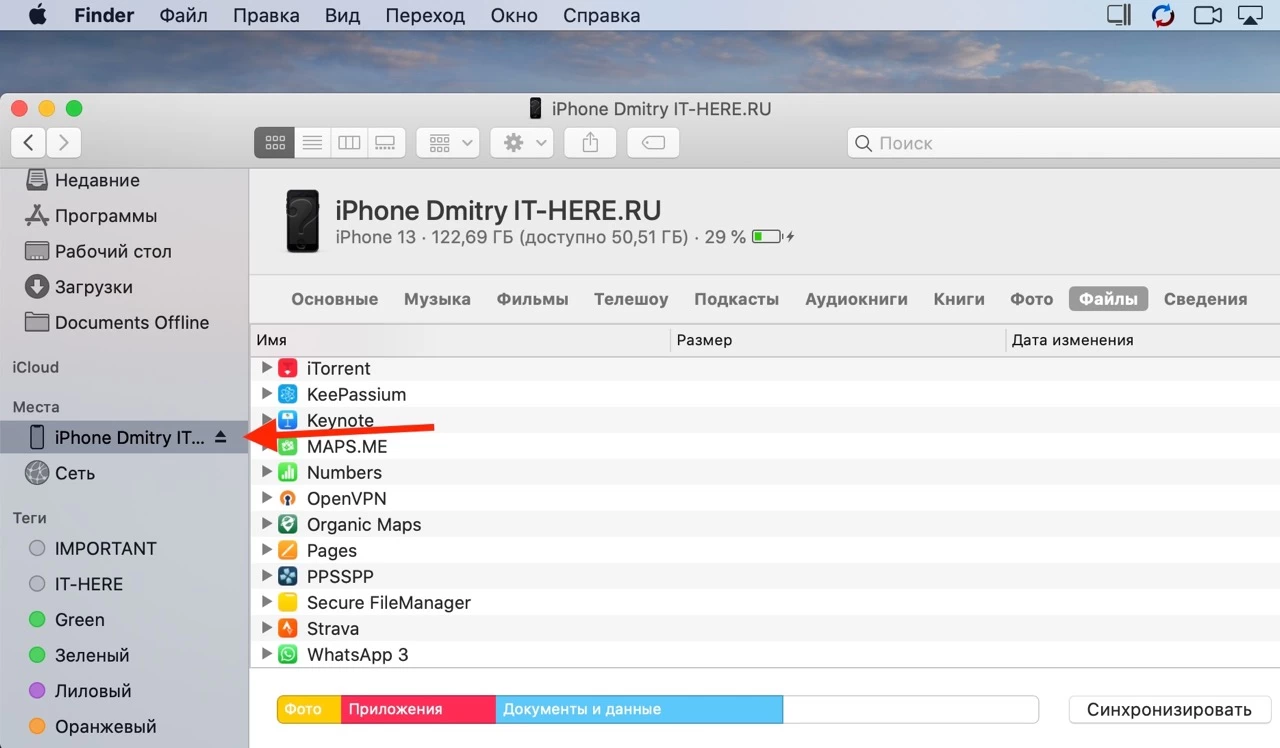Switch to list view mode

(312, 143)
